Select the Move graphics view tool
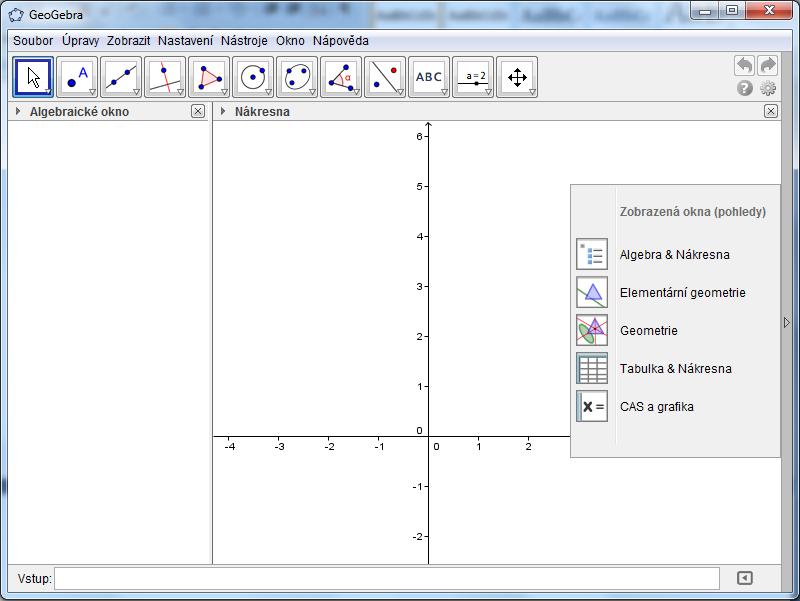This screenshot has width=800, height=601. click(x=516, y=77)
